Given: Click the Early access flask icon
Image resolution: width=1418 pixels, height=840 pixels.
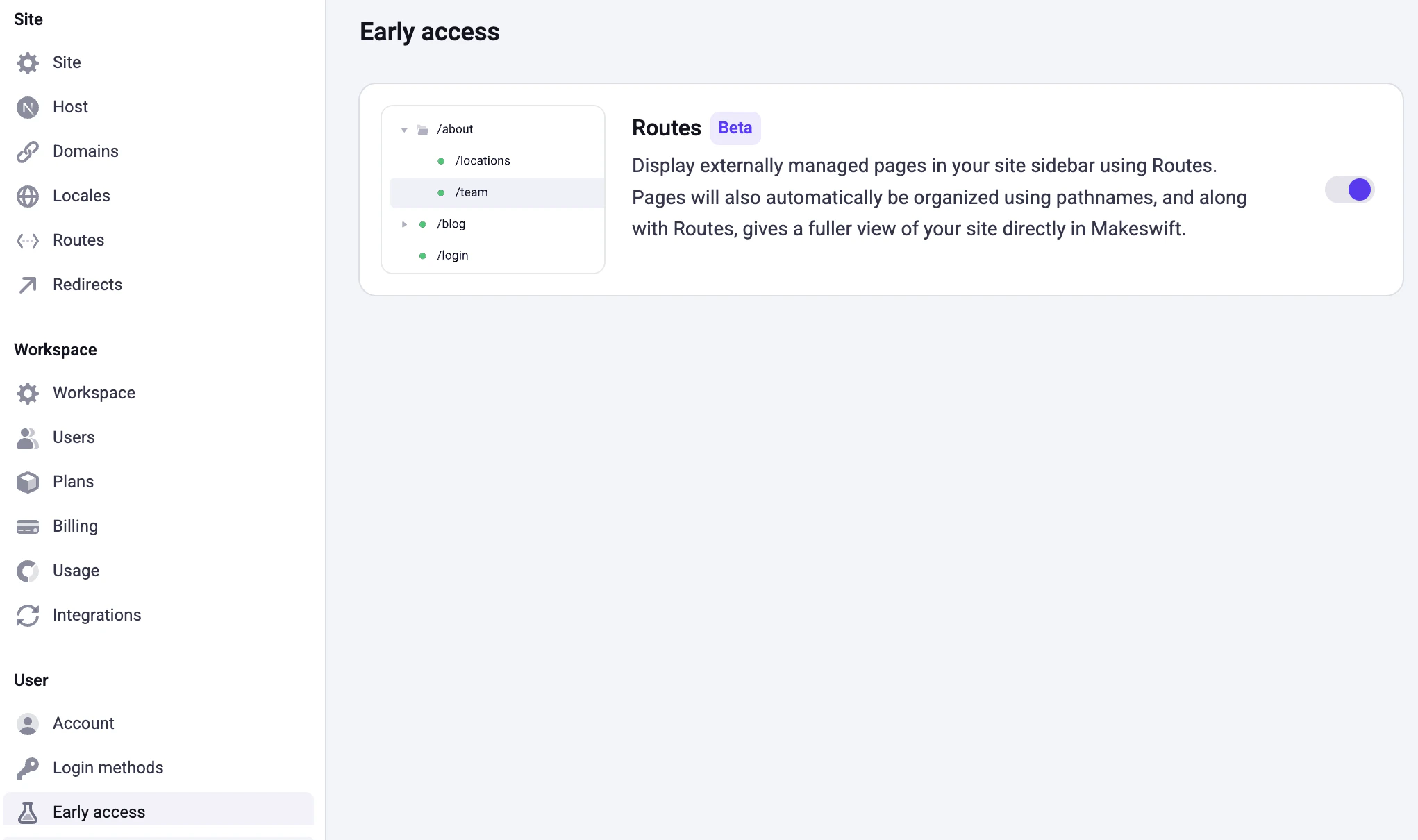Looking at the screenshot, I should (27, 812).
